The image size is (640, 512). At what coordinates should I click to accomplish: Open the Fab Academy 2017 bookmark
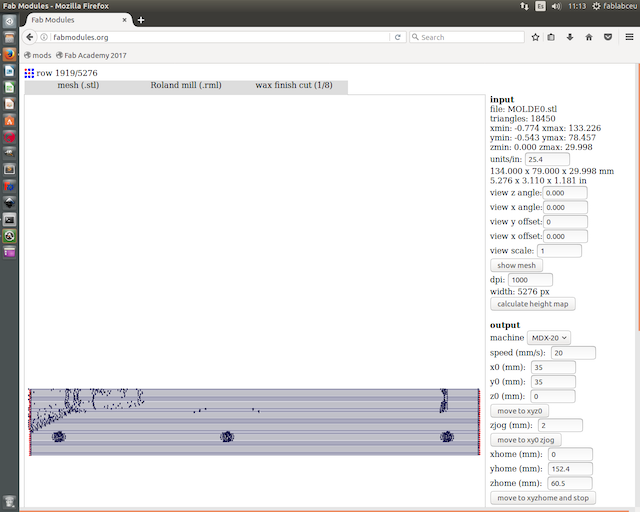click(91, 55)
